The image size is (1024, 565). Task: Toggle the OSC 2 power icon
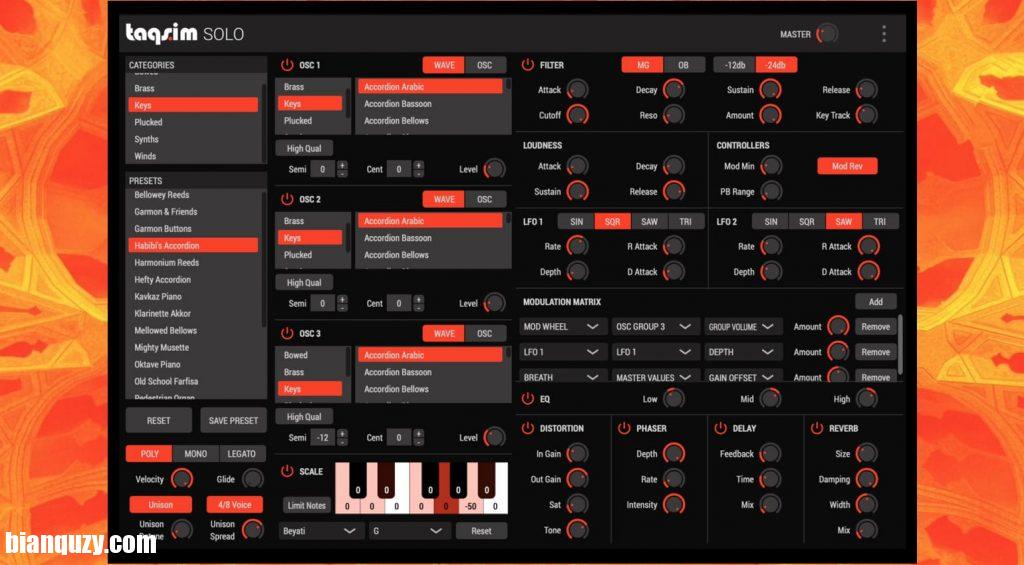[x=287, y=199]
